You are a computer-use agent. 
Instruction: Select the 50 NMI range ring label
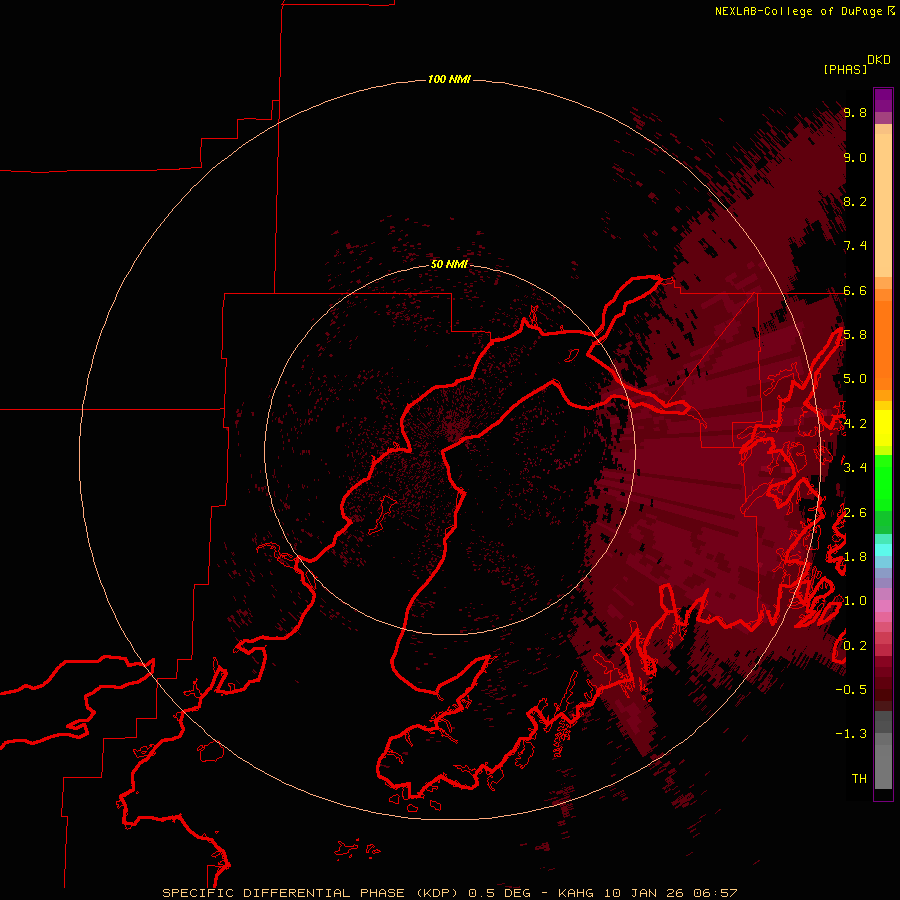449,264
